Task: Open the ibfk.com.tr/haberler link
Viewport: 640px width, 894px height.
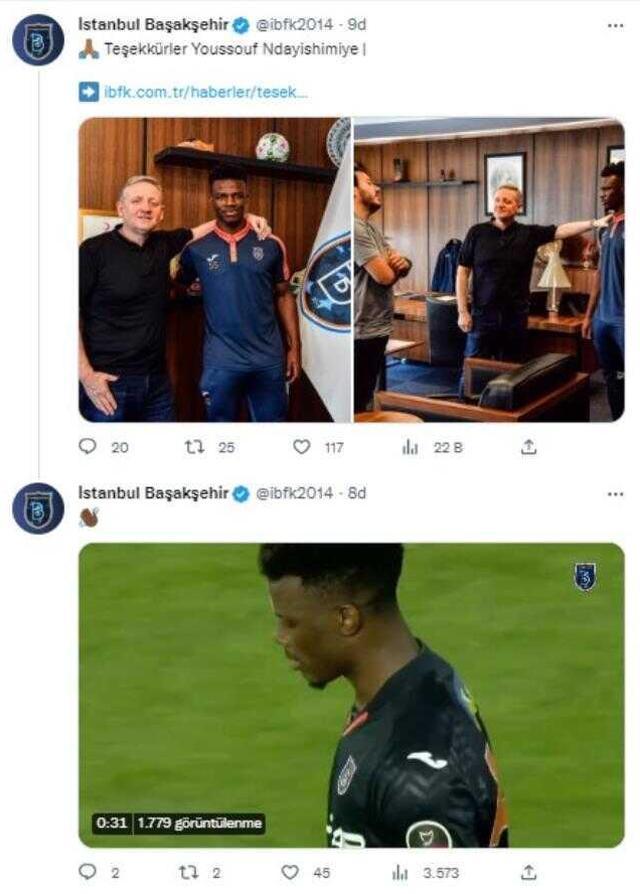Action: click(x=206, y=92)
